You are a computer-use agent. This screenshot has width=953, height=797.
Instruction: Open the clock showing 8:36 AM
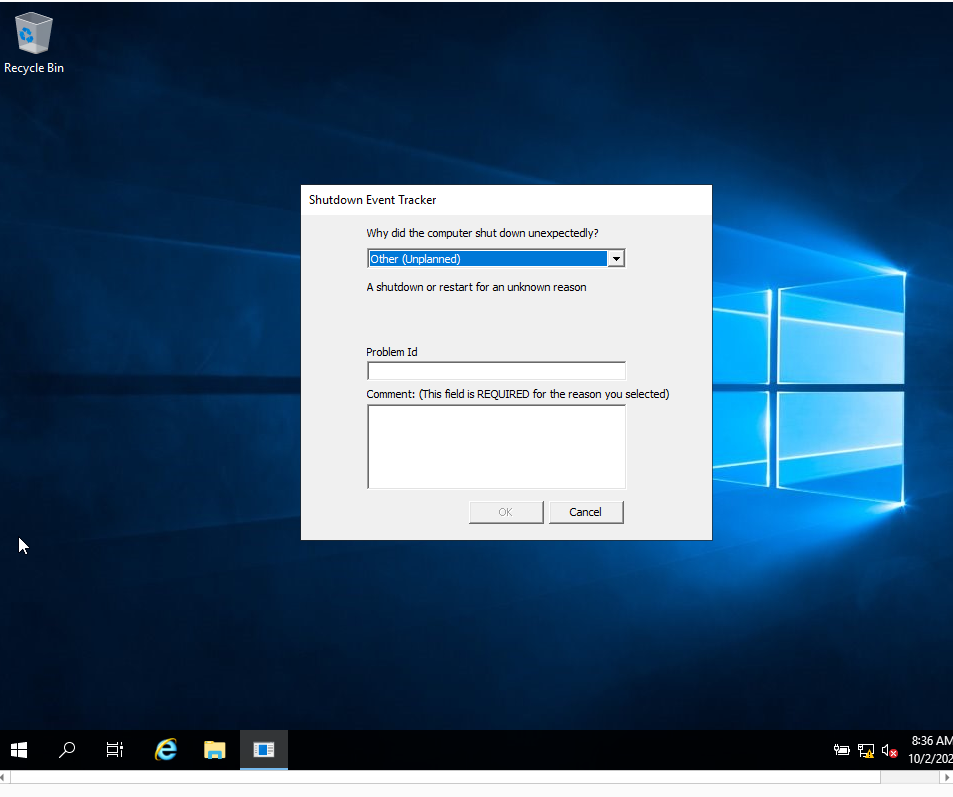click(x=931, y=750)
